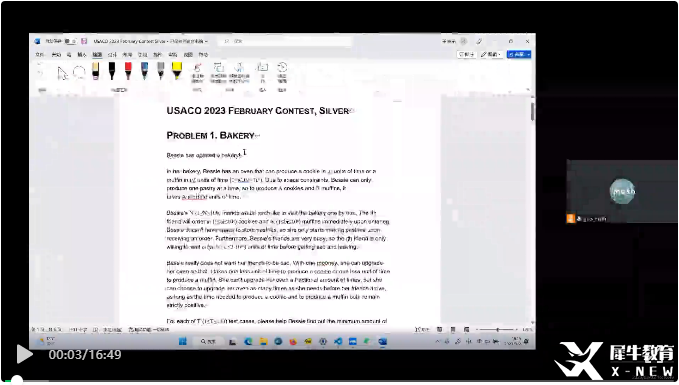Screen dimensions: 679x385
Task: Click the Ink to Math icon
Action: [239, 72]
